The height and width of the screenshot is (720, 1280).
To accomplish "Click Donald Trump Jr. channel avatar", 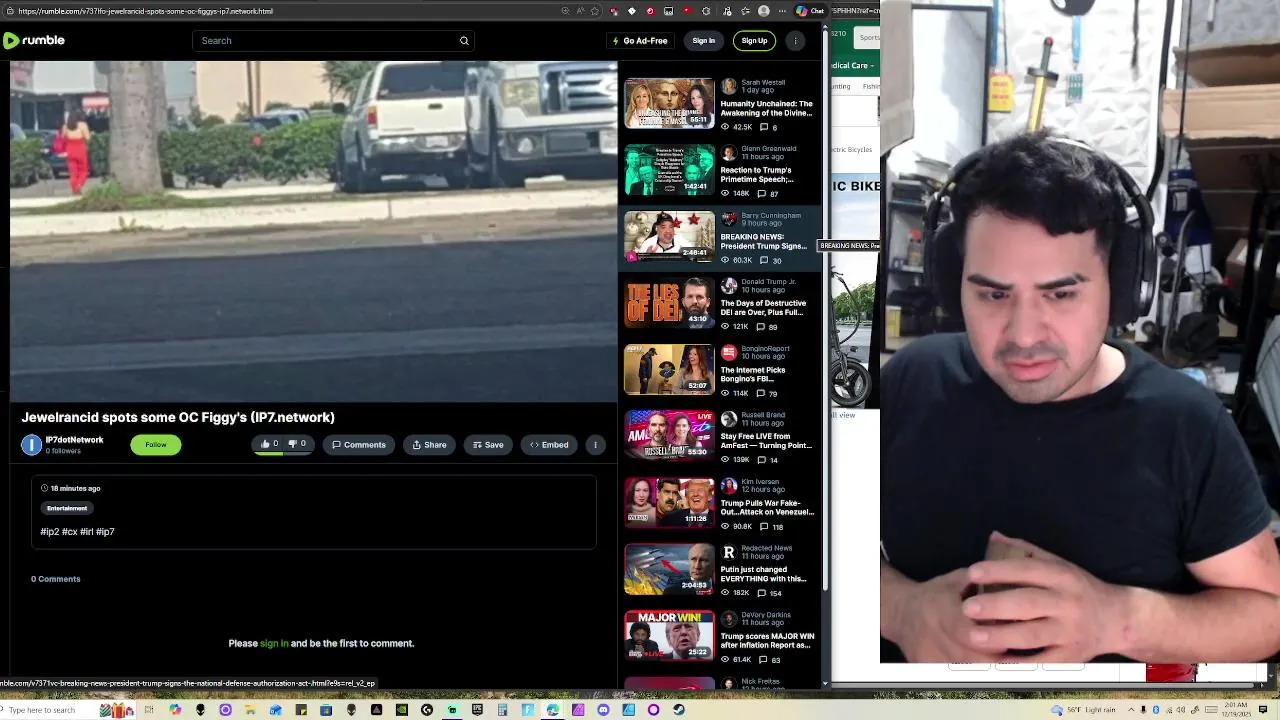I will (729, 286).
